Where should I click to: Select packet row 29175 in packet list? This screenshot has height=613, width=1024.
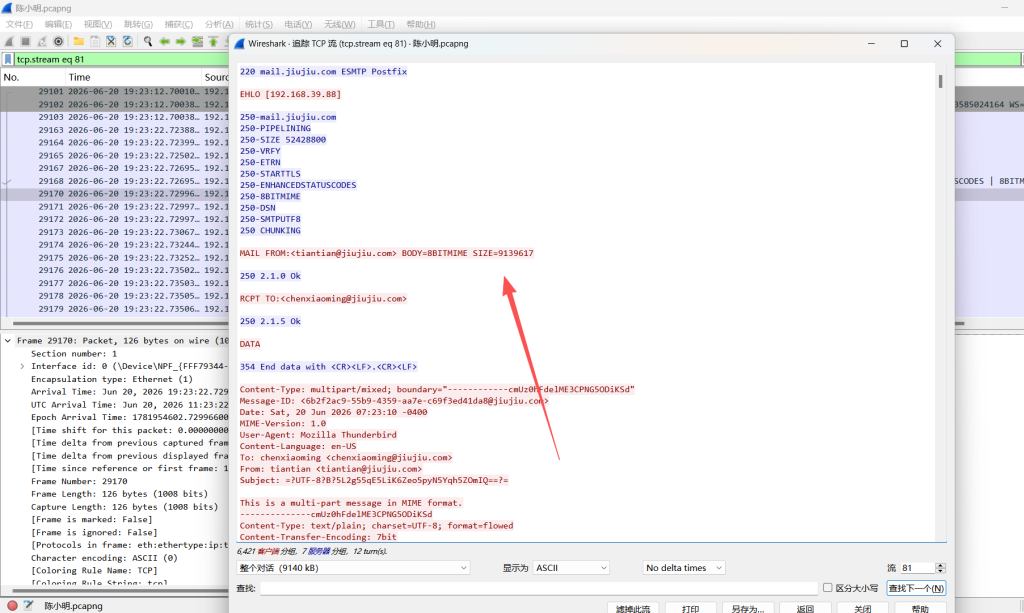tap(115, 258)
